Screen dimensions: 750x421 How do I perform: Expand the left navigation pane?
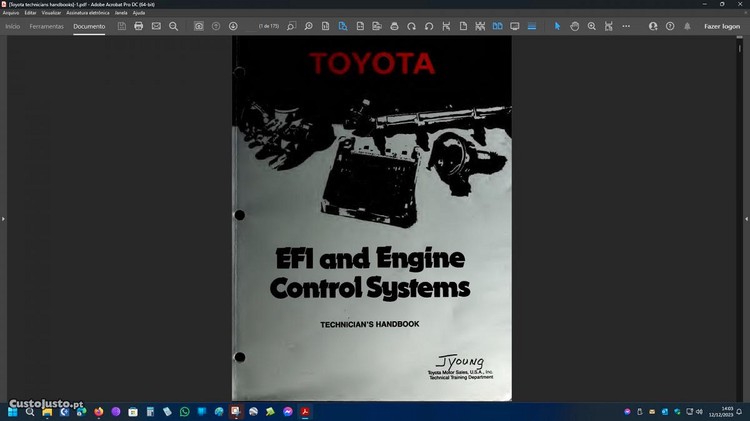(3, 218)
